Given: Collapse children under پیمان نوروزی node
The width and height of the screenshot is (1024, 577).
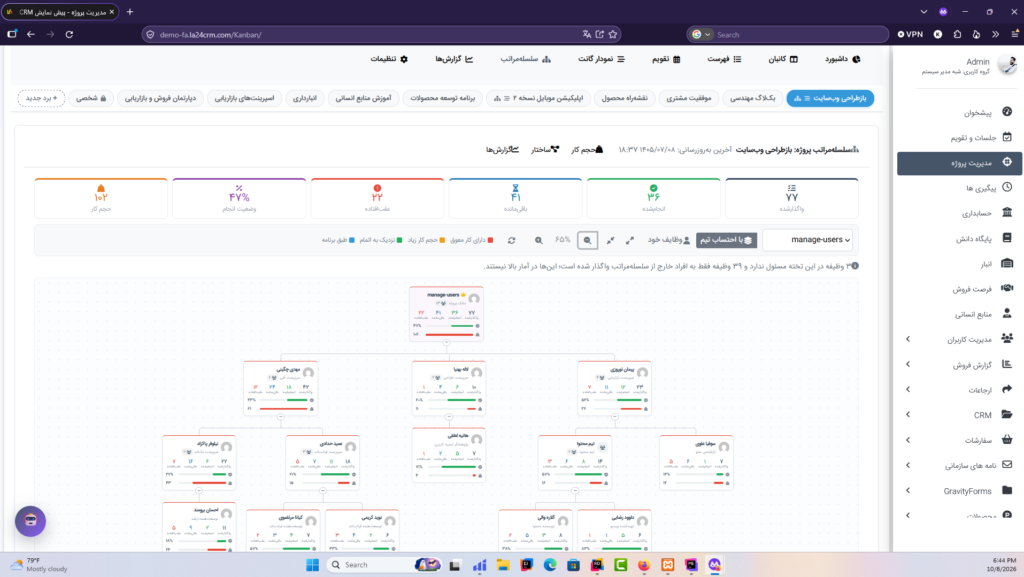Looking at the screenshot, I should [x=615, y=416].
